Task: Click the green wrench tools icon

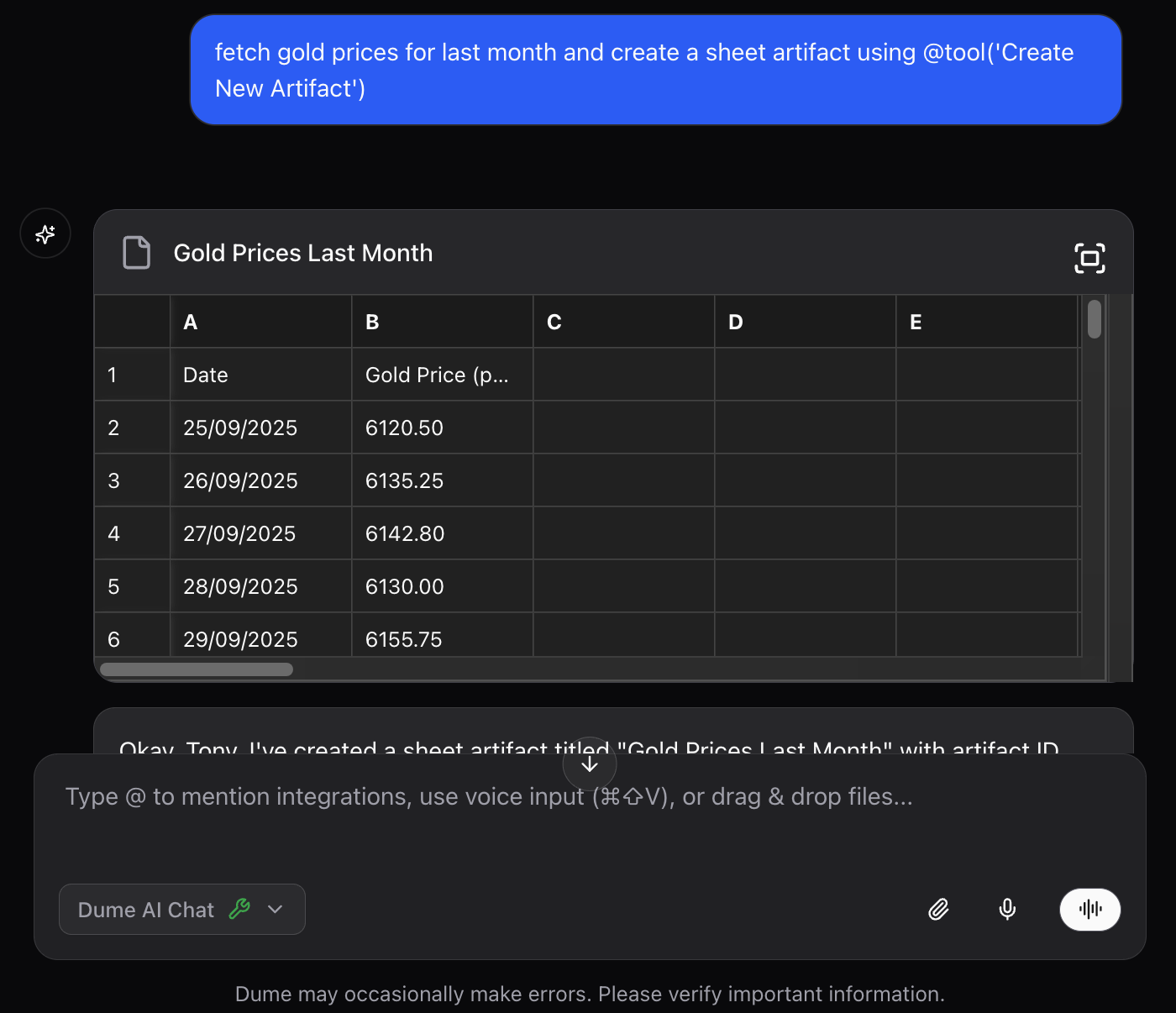Action: (x=239, y=909)
